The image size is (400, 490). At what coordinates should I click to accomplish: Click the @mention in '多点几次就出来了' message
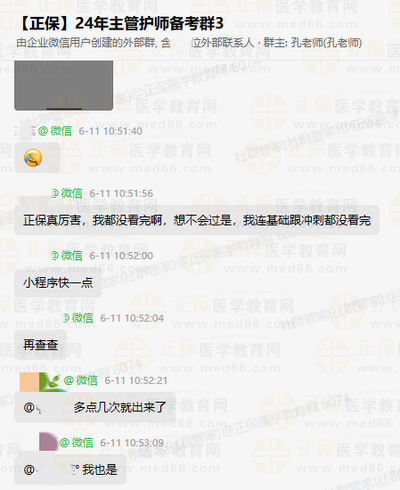pyautogui.click(x=45, y=407)
